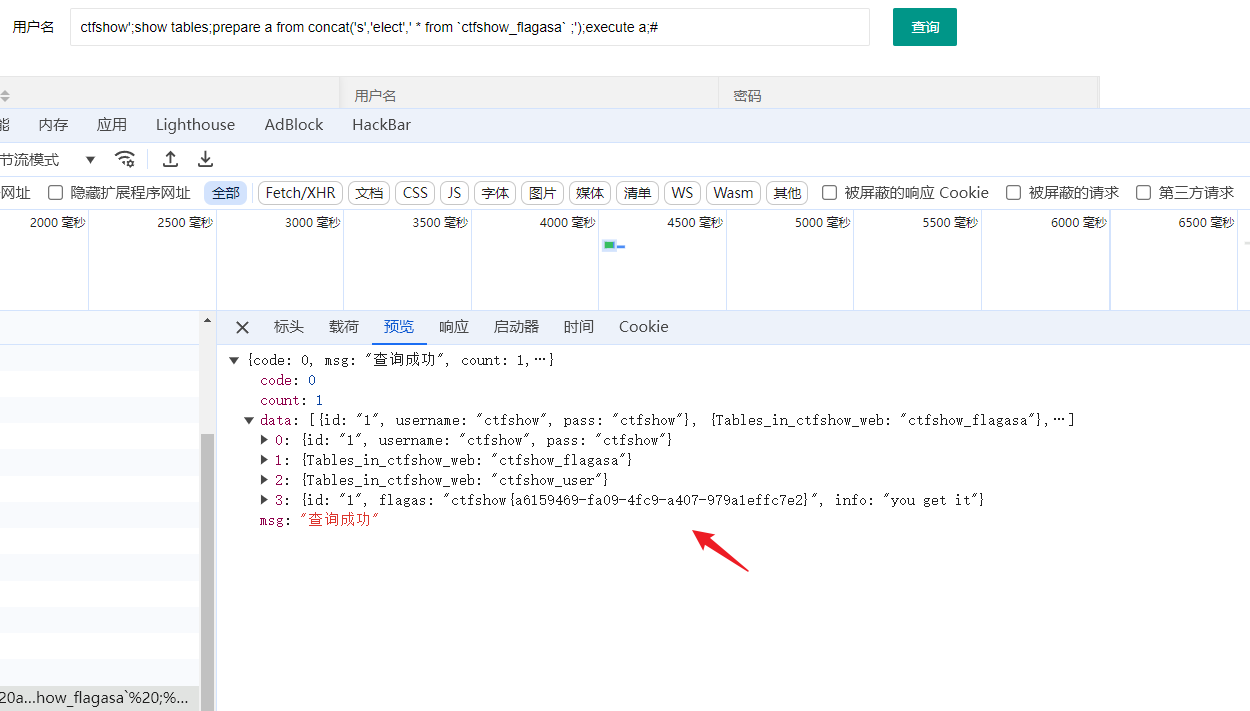Click the username input field
The width and height of the screenshot is (1250, 711).
click(x=470, y=27)
